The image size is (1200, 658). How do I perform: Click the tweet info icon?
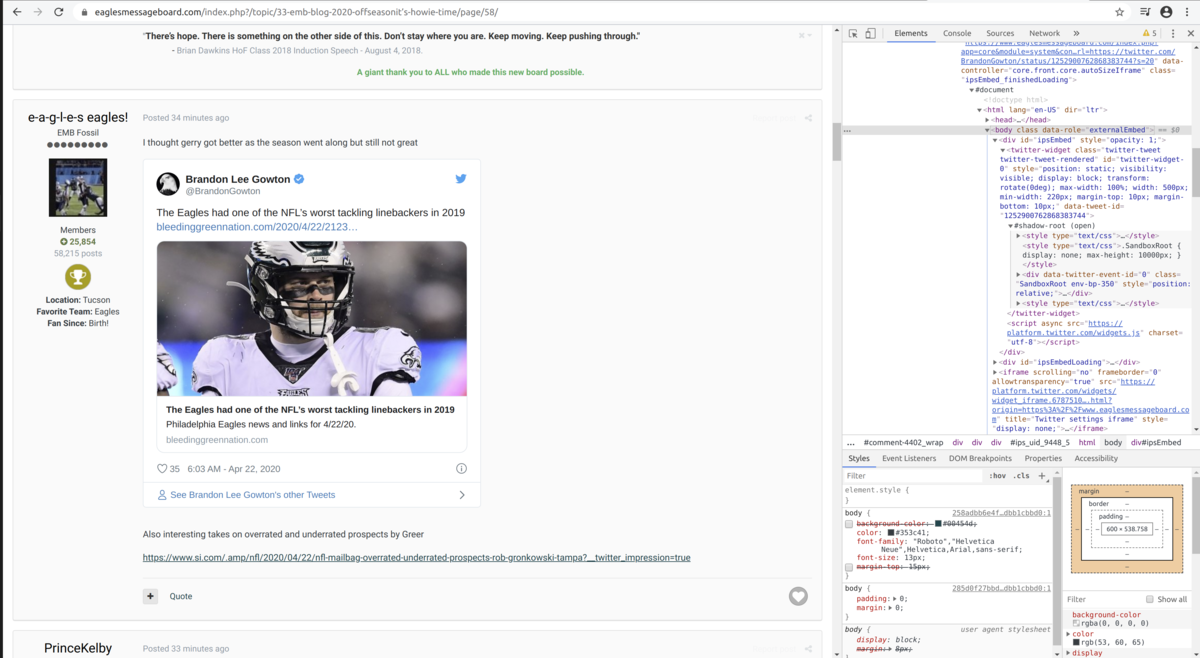tap(461, 468)
